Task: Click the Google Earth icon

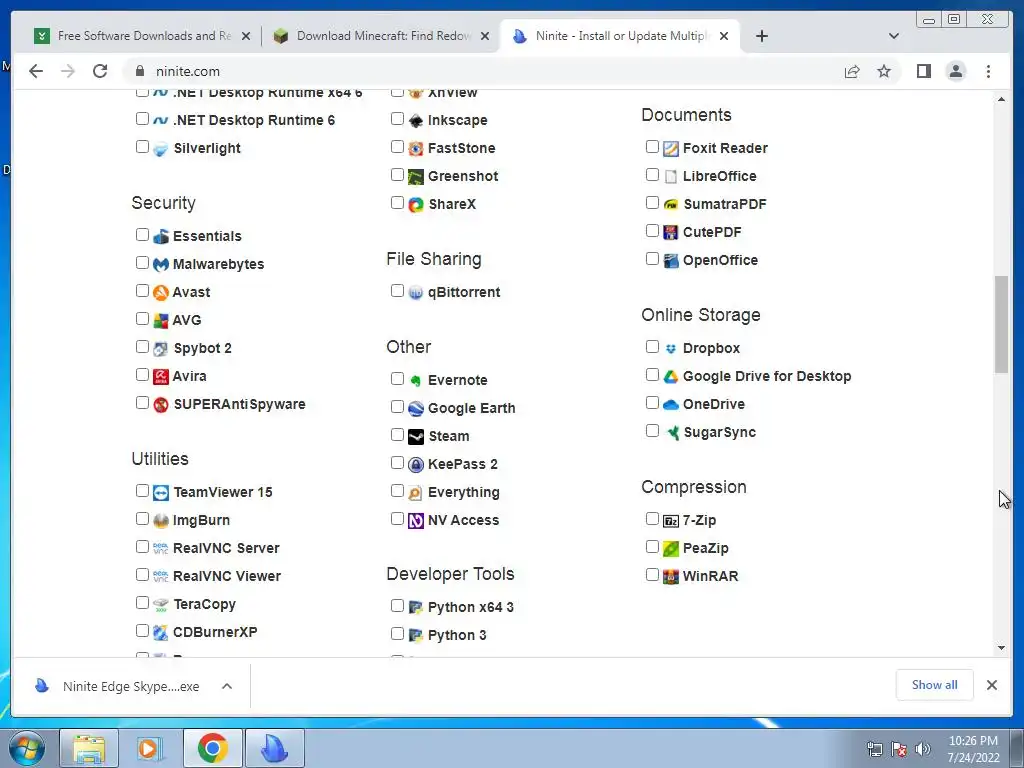Action: pos(416,409)
